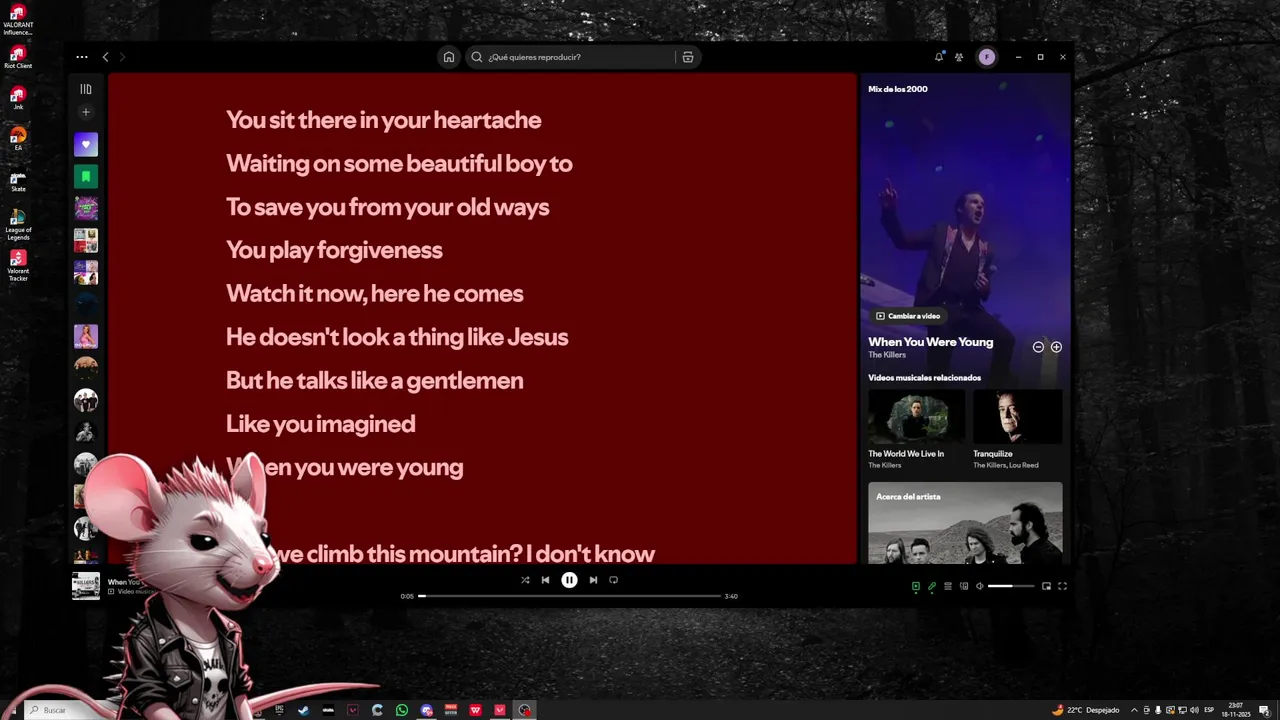Open Riot Client desktop shortcut
The height and width of the screenshot is (720, 1280).
(18, 56)
